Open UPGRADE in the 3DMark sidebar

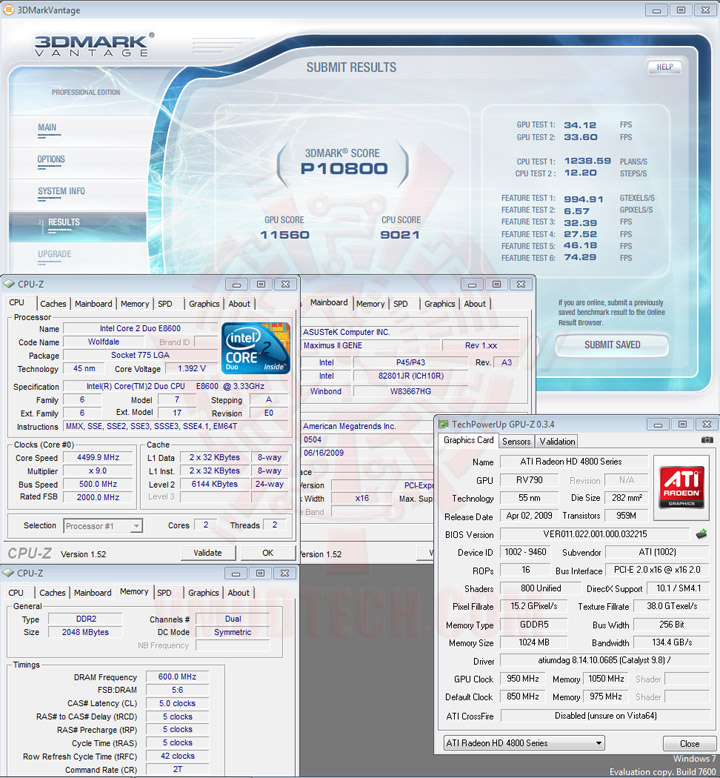tap(55, 254)
